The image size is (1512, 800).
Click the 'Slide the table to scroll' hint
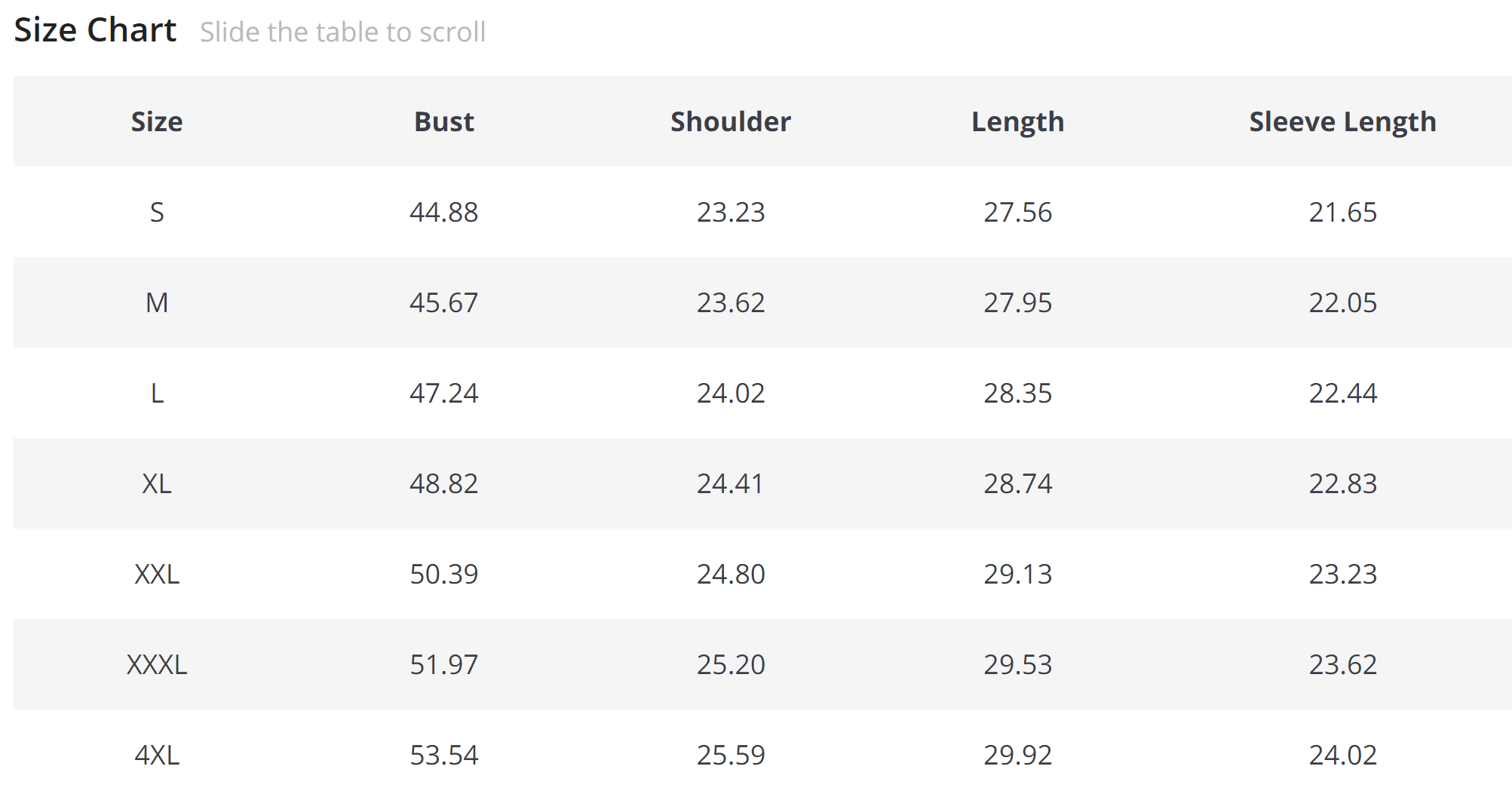click(x=342, y=32)
